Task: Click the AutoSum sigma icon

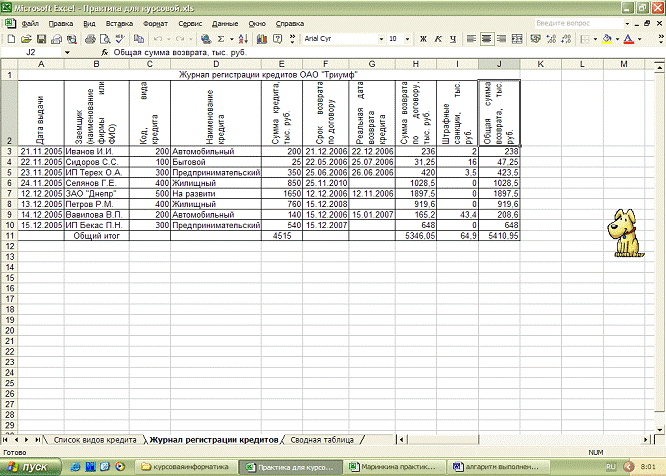Action: point(220,39)
